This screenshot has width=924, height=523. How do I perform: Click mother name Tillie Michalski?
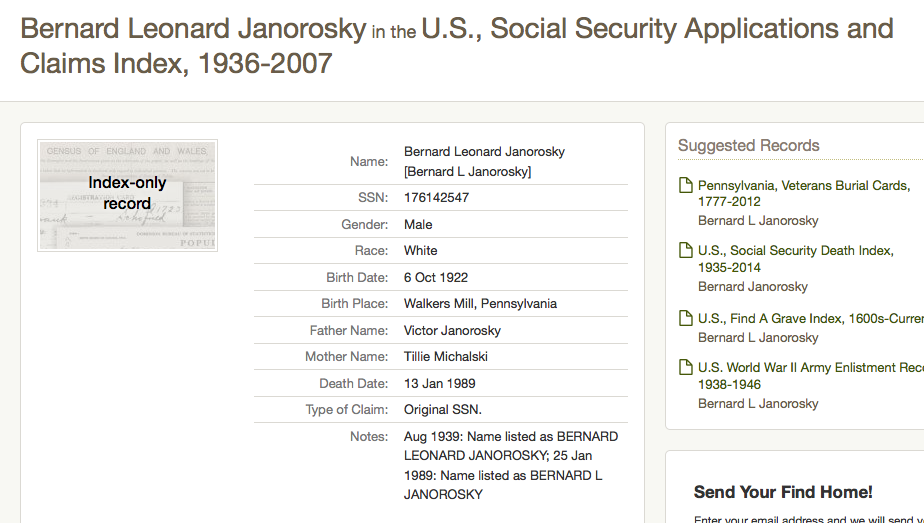point(446,357)
